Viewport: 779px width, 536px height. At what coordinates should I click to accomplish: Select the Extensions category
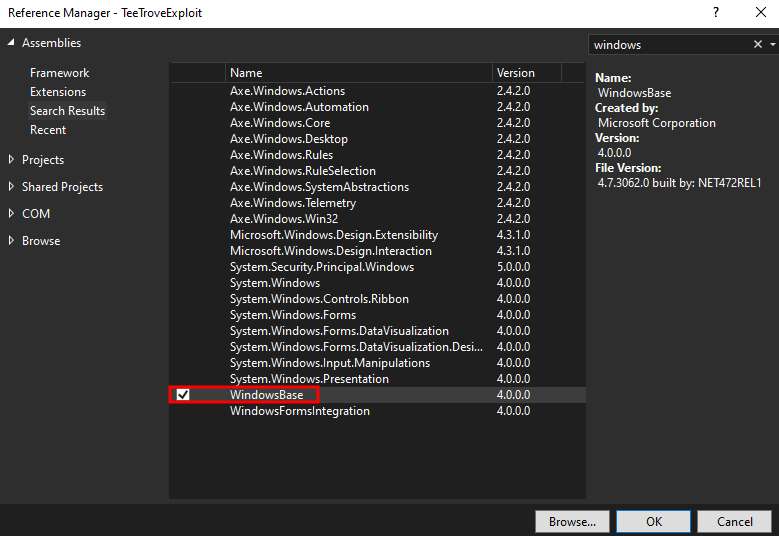pyautogui.click(x=58, y=92)
